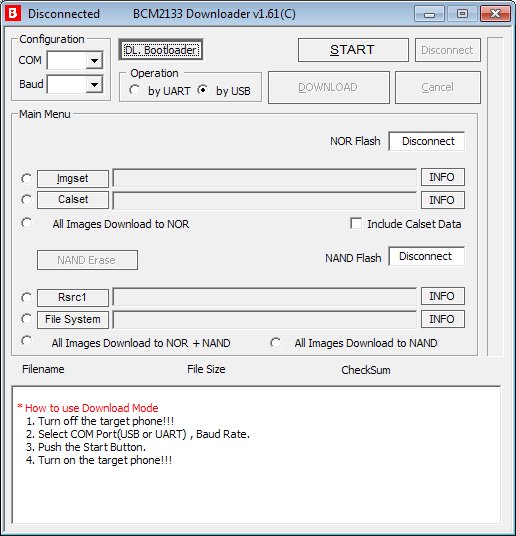This screenshot has width=516, height=536.
Task: Click the File System path field
Action: 265,320
